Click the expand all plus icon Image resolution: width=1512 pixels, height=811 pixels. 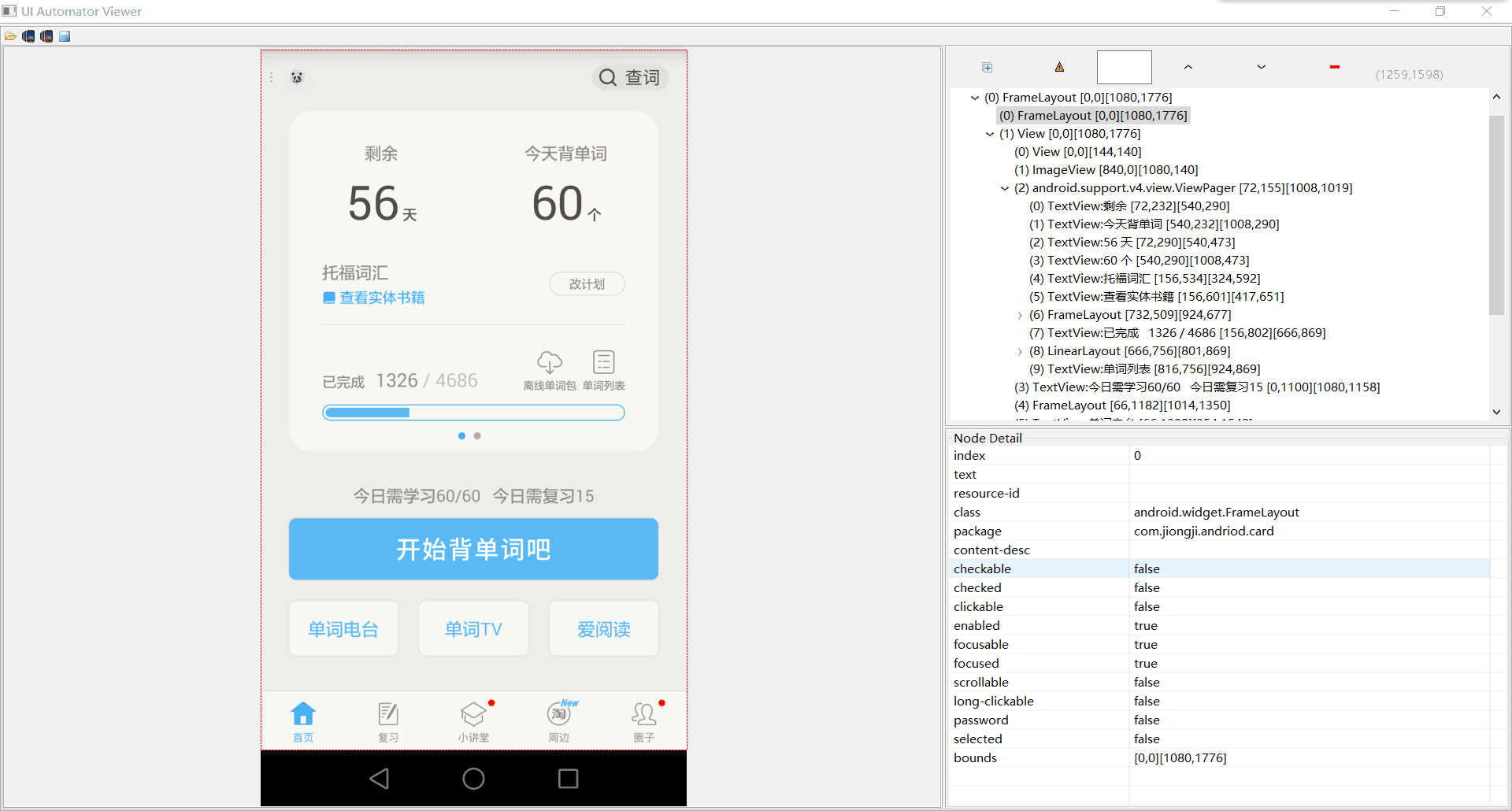tap(988, 68)
